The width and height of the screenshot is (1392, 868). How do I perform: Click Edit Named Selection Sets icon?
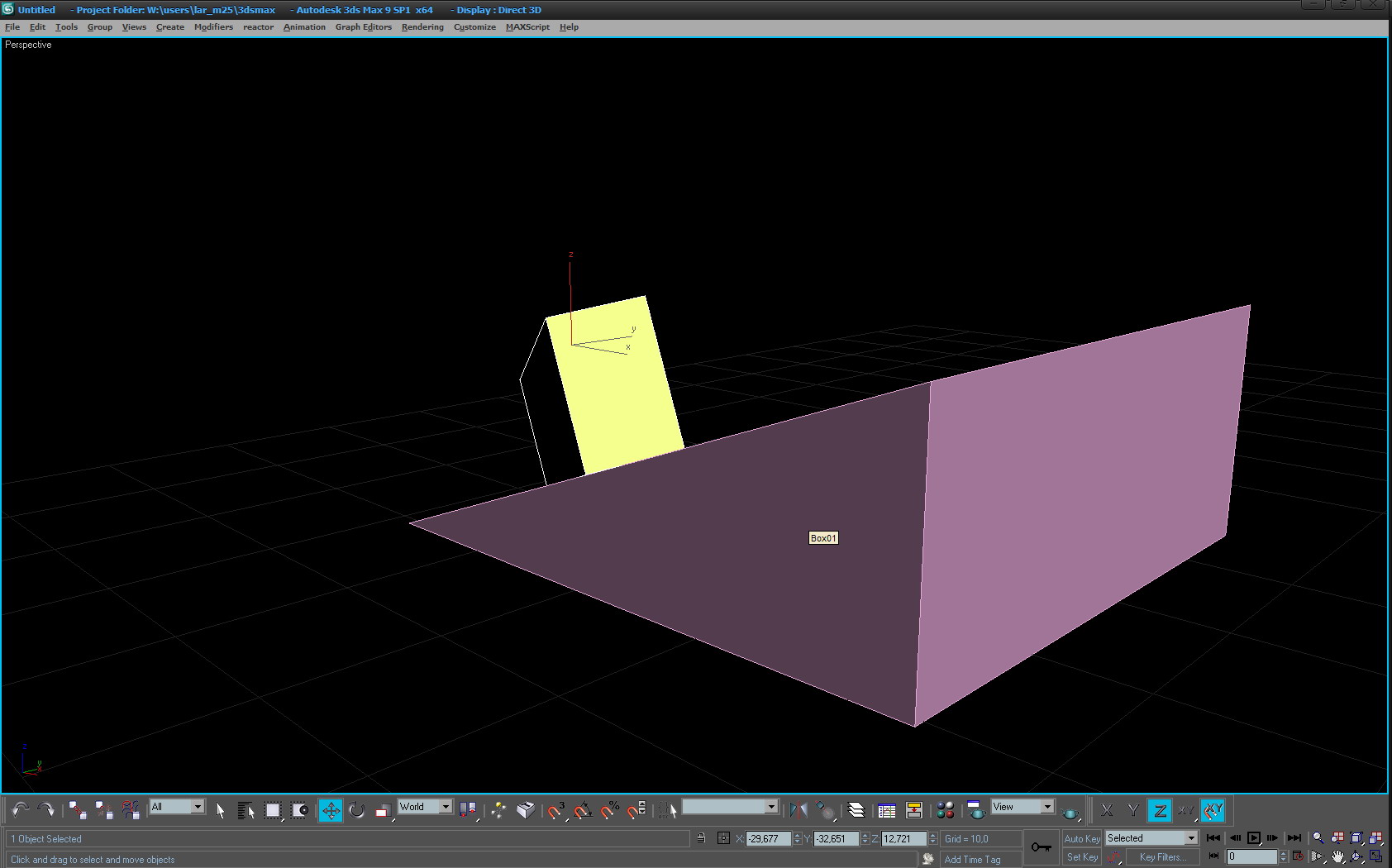point(668,810)
